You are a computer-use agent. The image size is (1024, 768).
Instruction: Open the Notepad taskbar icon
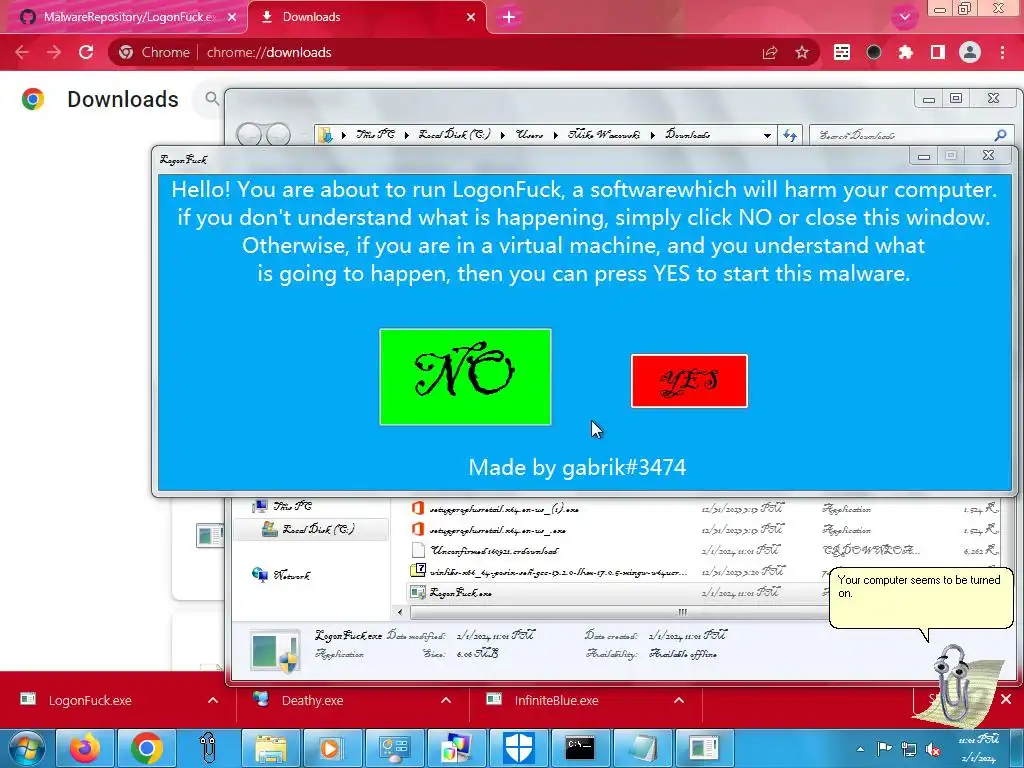pos(641,748)
